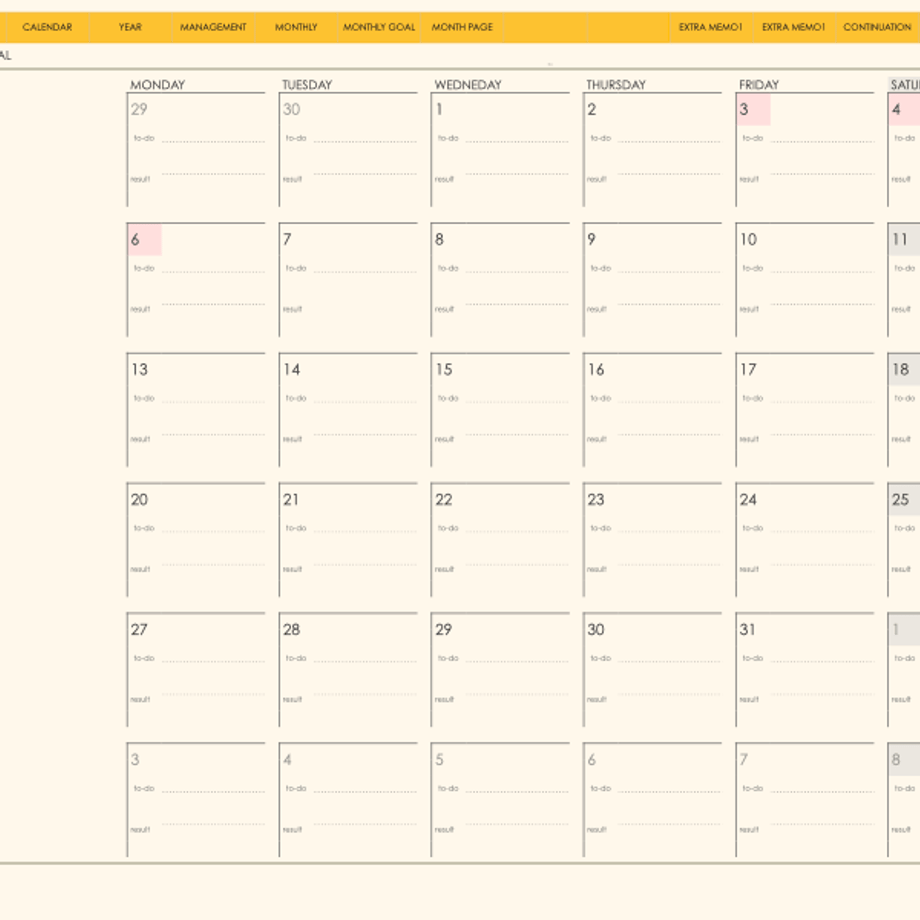Image resolution: width=920 pixels, height=920 pixels.
Task: Open the day 13 date number
Action: [140, 370]
